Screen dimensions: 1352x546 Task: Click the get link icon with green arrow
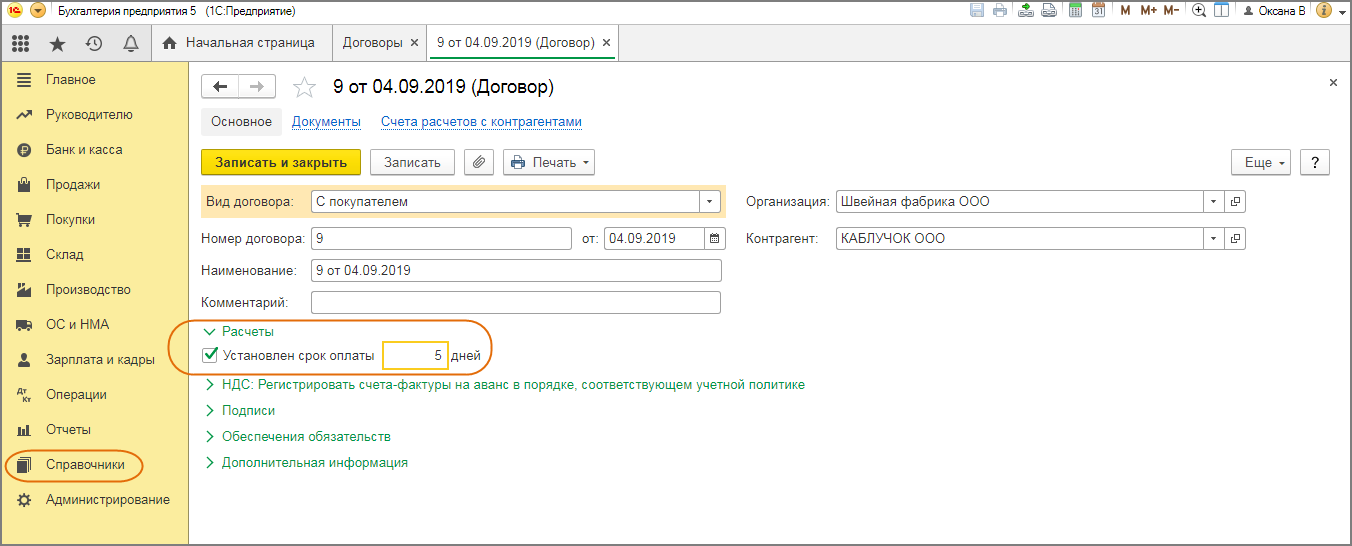pyautogui.click(x=1027, y=10)
